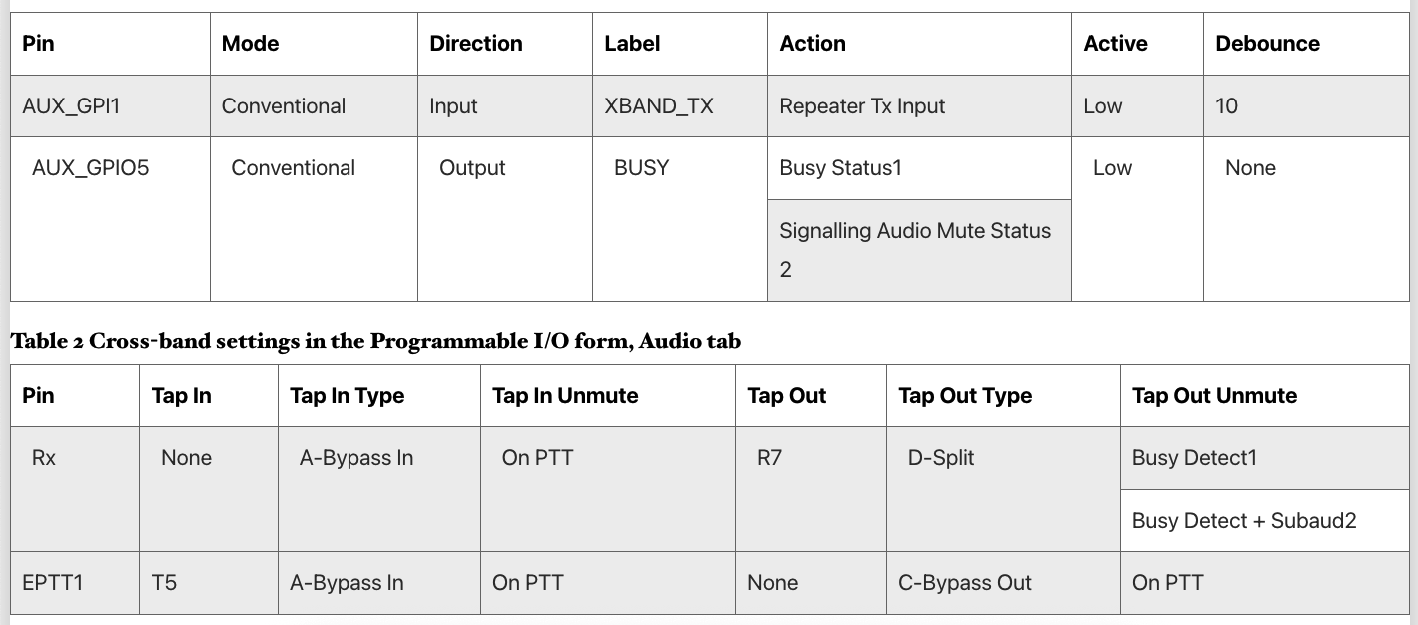Screen dimensions: 1418x625
Task: Click the AUX_GPI1 pin cell
Action: (110, 106)
